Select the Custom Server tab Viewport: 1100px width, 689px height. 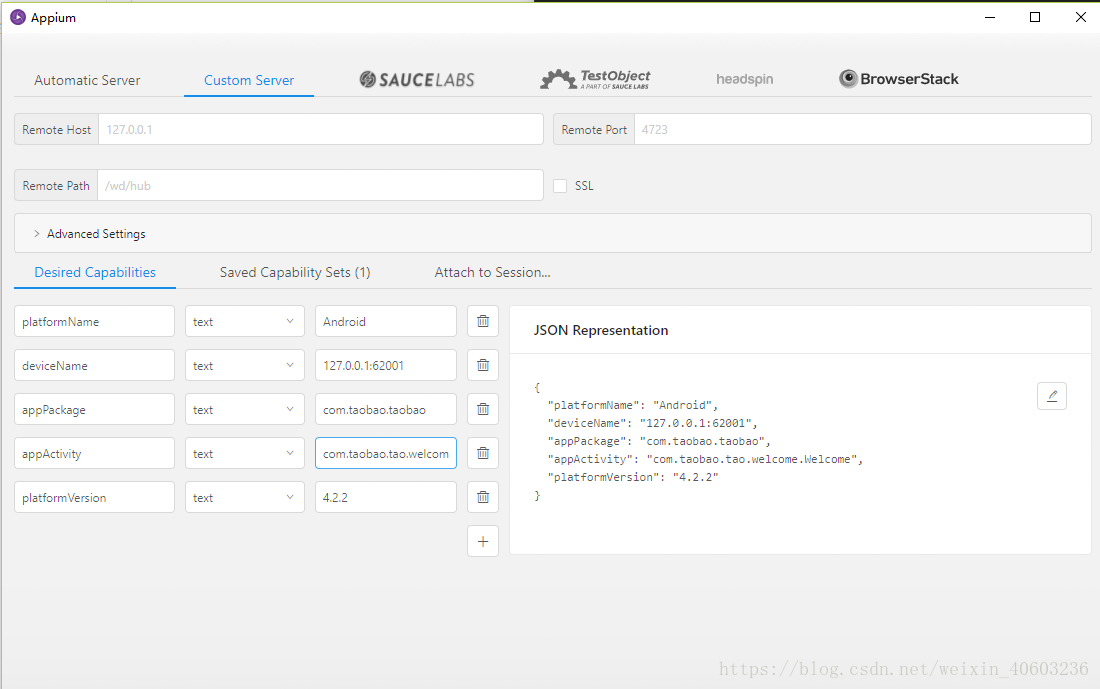tap(249, 80)
